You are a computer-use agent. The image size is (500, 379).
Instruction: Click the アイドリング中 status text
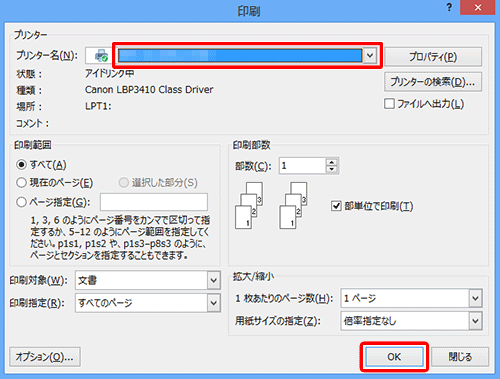coord(109,73)
